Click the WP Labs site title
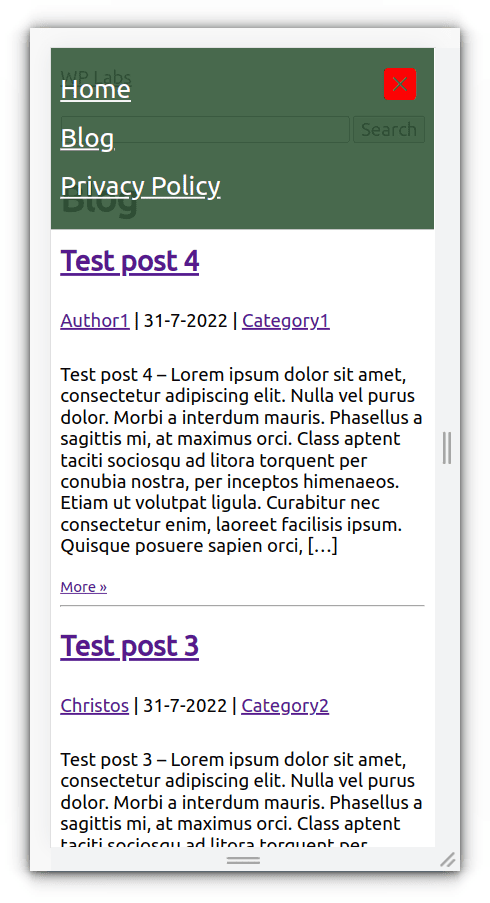 96,77
